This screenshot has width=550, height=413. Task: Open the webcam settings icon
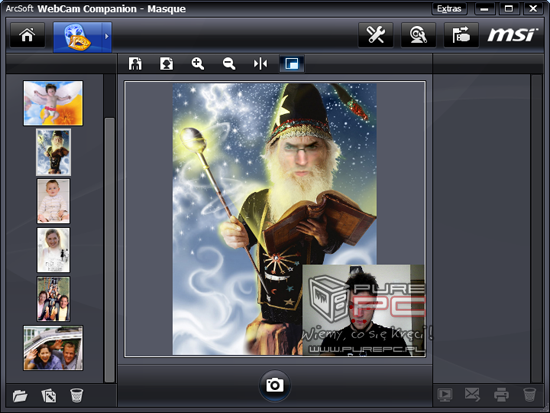tap(418, 35)
